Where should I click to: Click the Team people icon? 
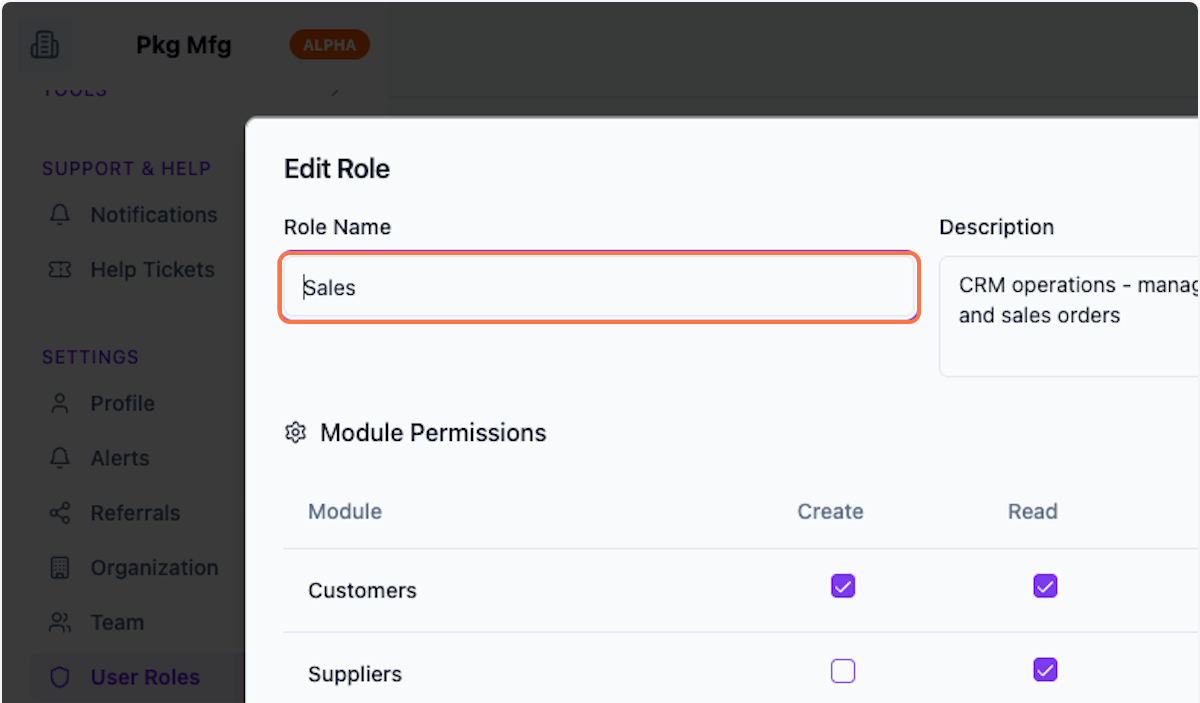59,622
